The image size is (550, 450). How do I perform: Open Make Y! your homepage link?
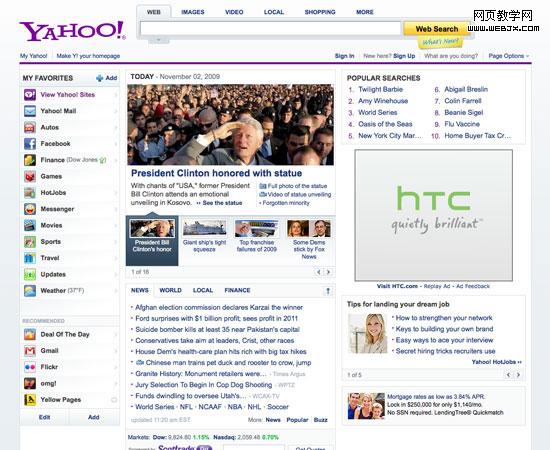tap(88, 56)
